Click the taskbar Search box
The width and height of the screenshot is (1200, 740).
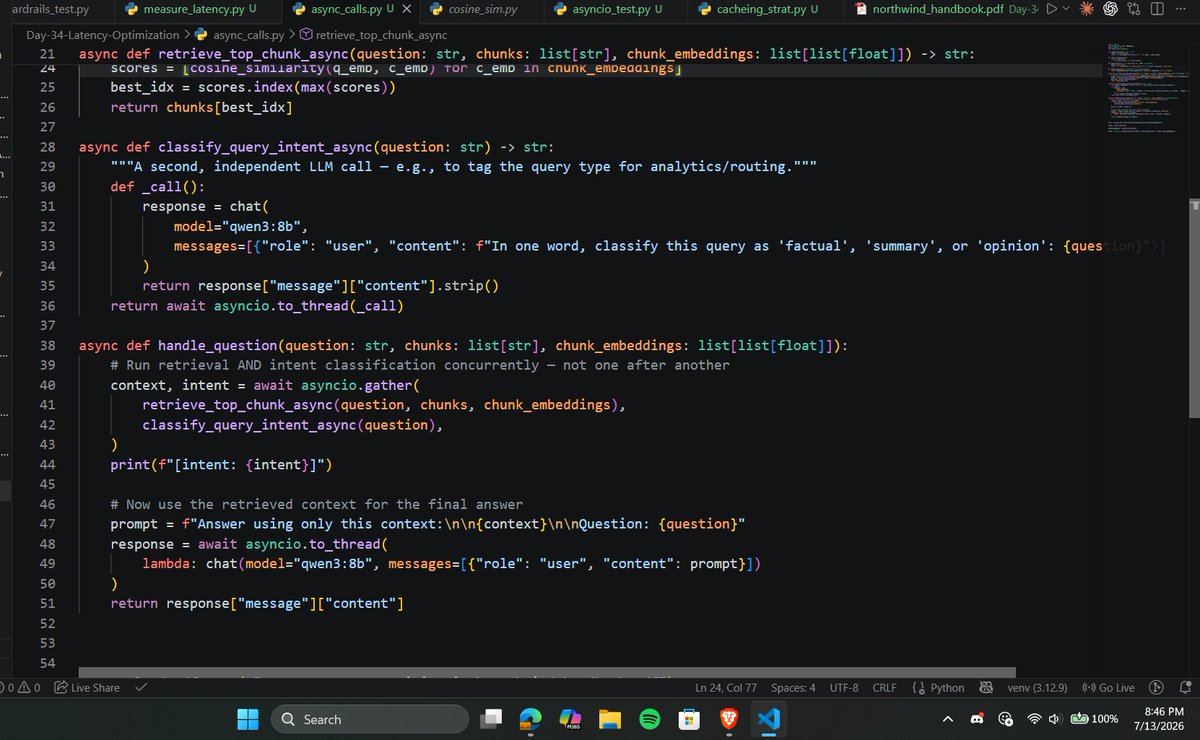click(x=370, y=719)
